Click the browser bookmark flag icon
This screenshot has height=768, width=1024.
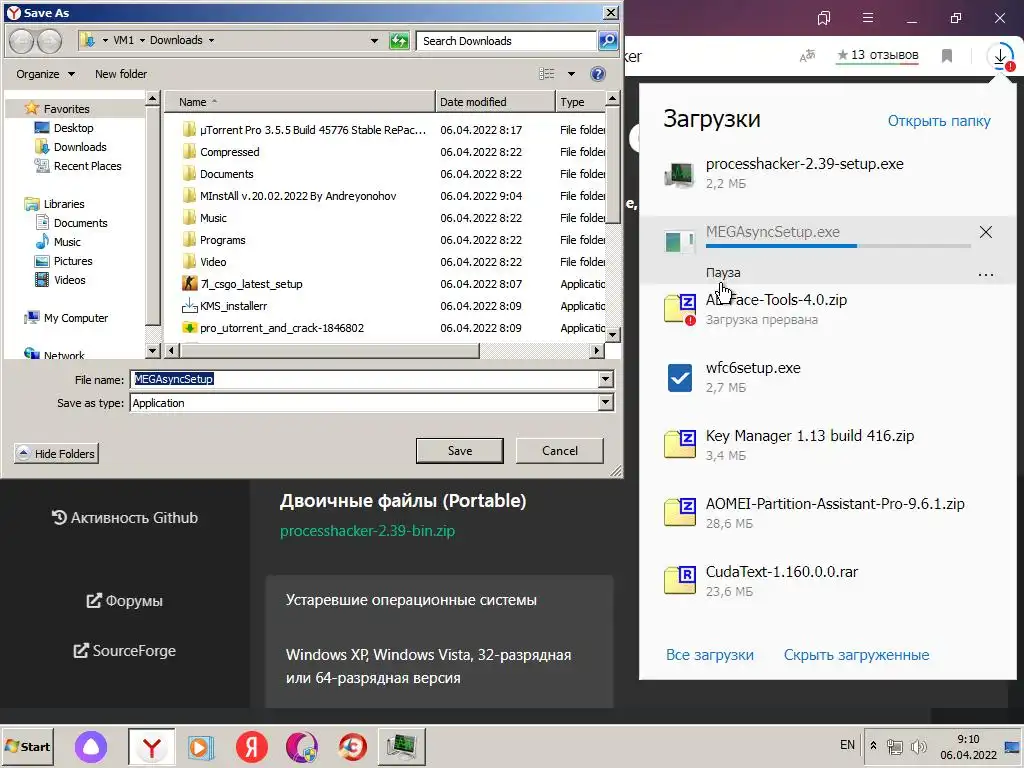(947, 56)
